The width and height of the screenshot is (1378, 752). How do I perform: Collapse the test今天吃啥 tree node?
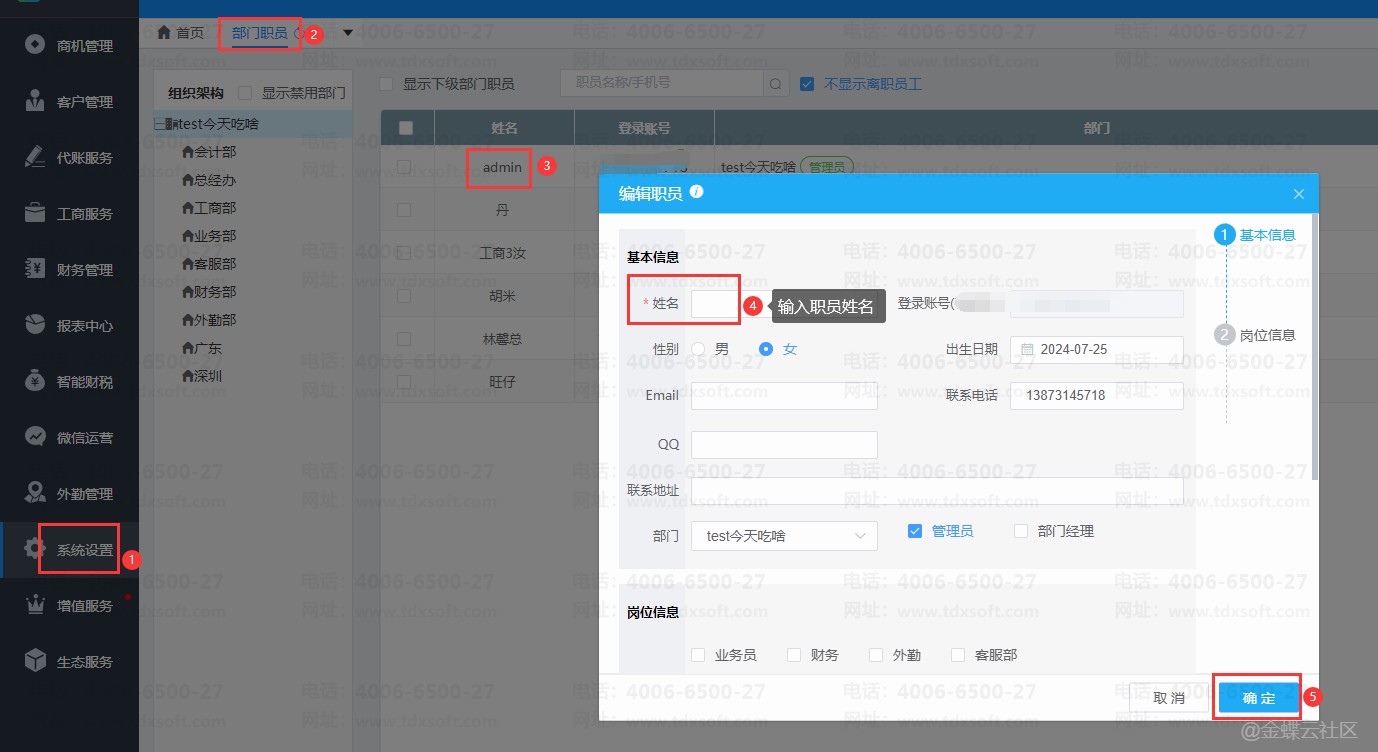[160, 124]
